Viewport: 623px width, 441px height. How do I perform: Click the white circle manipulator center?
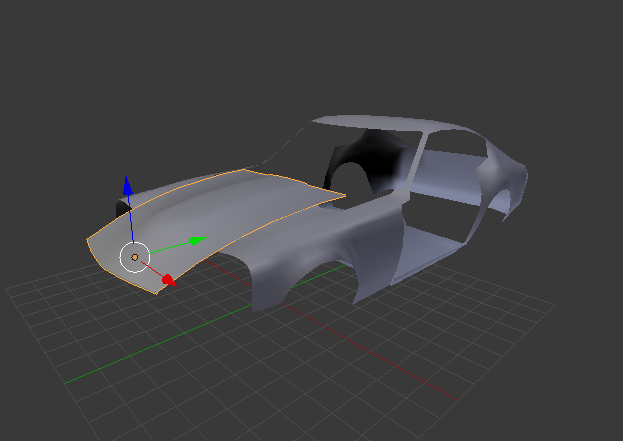(x=135, y=257)
